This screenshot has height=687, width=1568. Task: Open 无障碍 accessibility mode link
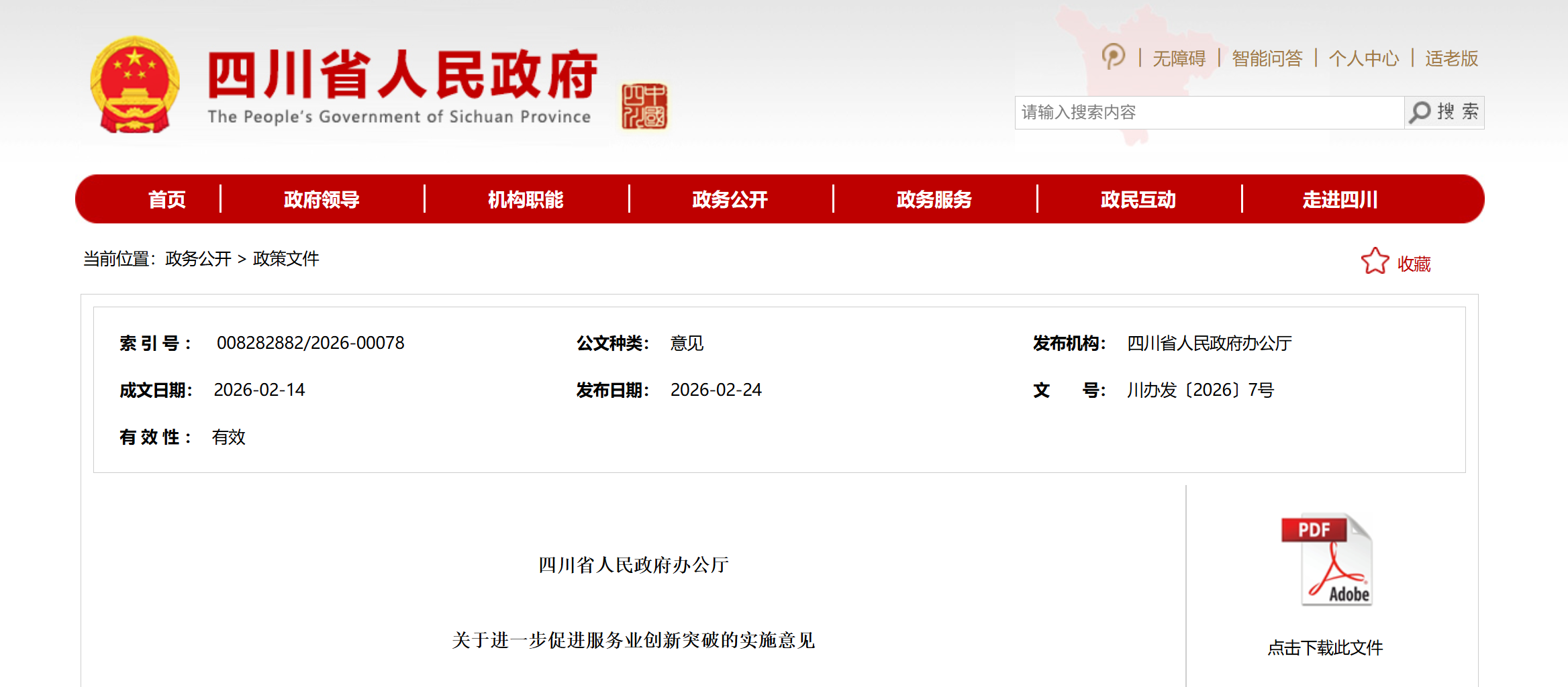[1179, 58]
